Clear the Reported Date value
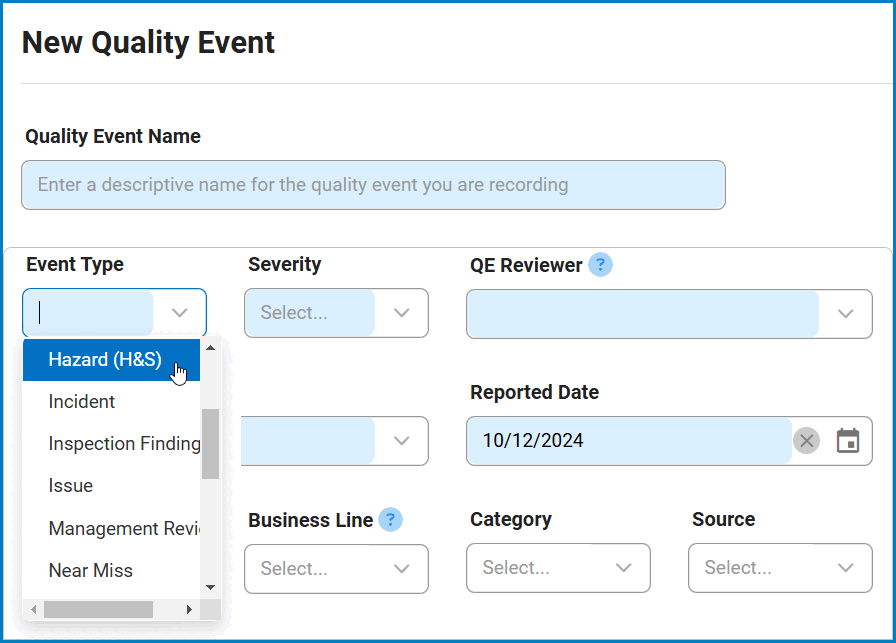The image size is (896, 643). 806,441
